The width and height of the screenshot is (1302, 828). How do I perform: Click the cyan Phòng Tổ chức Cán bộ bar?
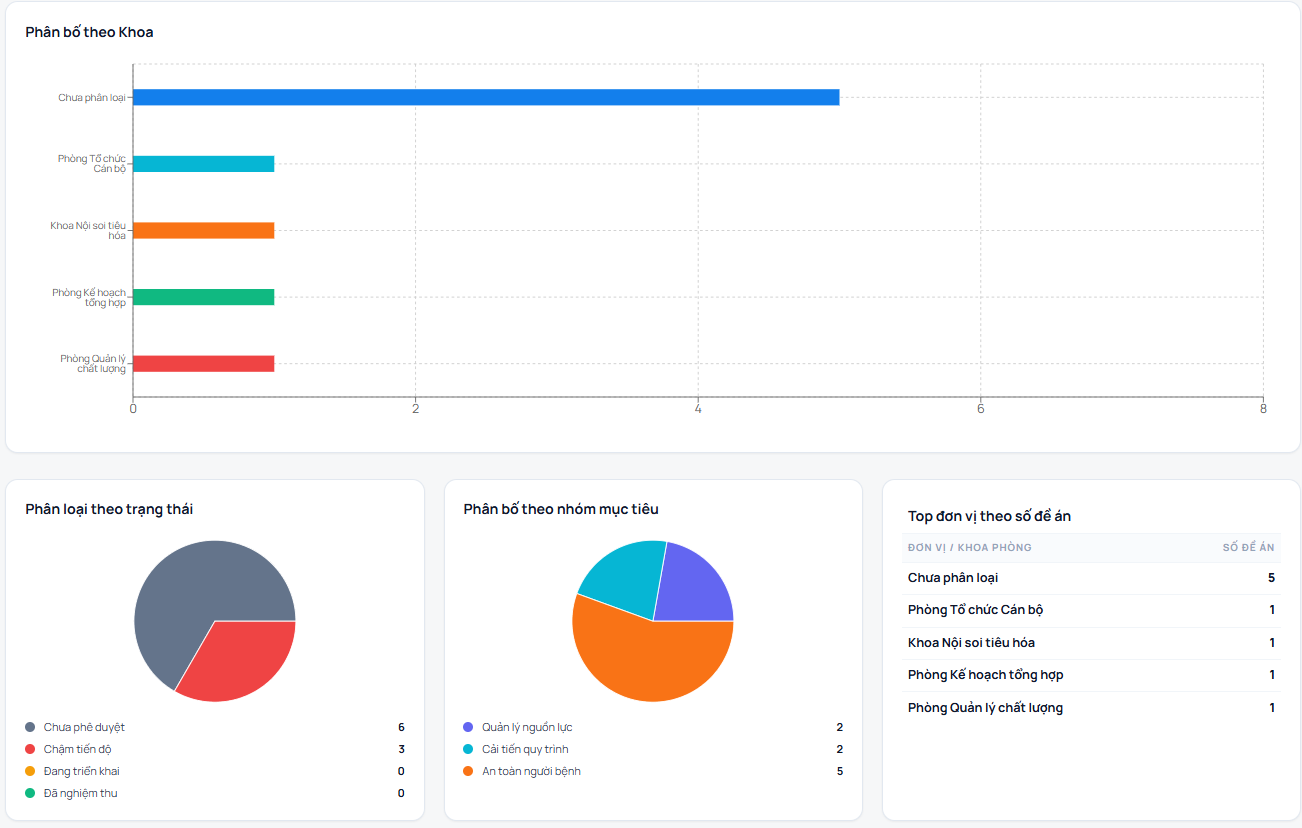204,164
